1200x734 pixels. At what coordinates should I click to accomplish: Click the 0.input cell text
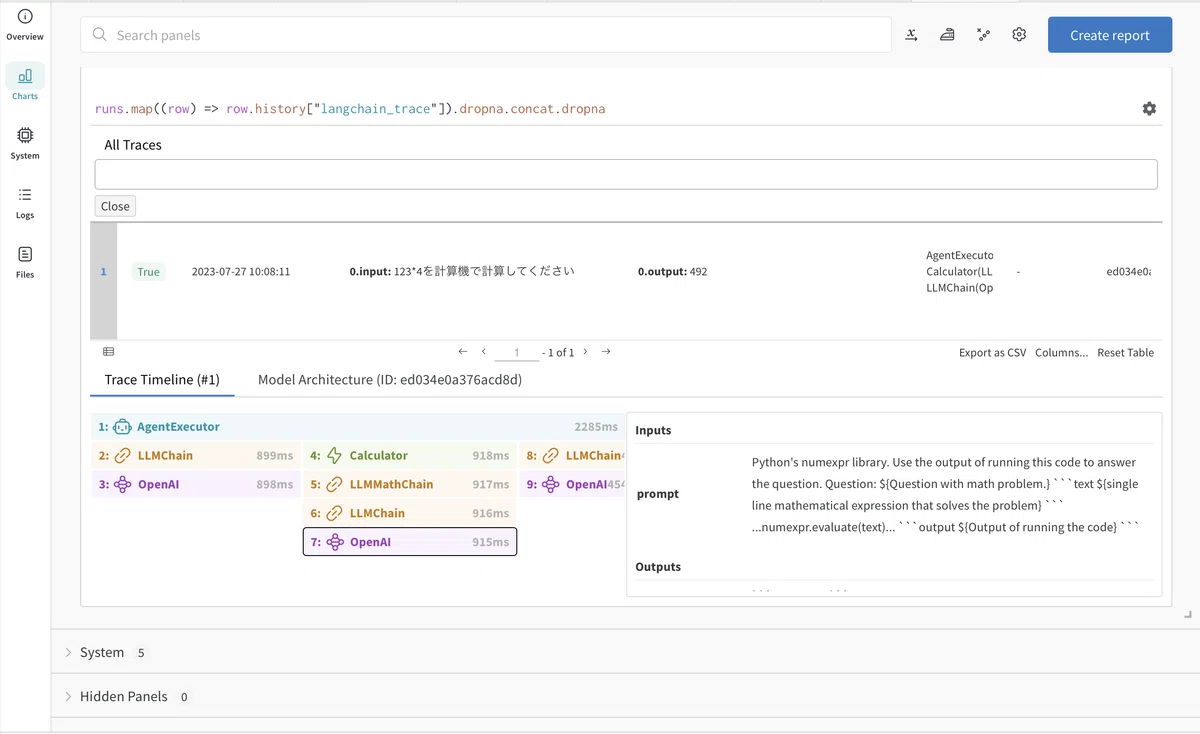pyautogui.click(x=462, y=271)
